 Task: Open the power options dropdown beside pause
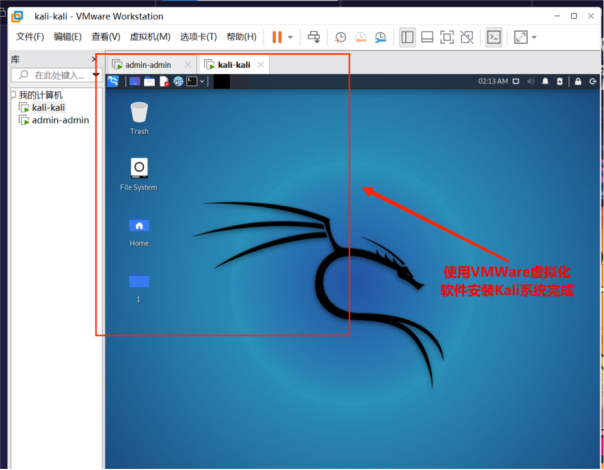[290, 37]
